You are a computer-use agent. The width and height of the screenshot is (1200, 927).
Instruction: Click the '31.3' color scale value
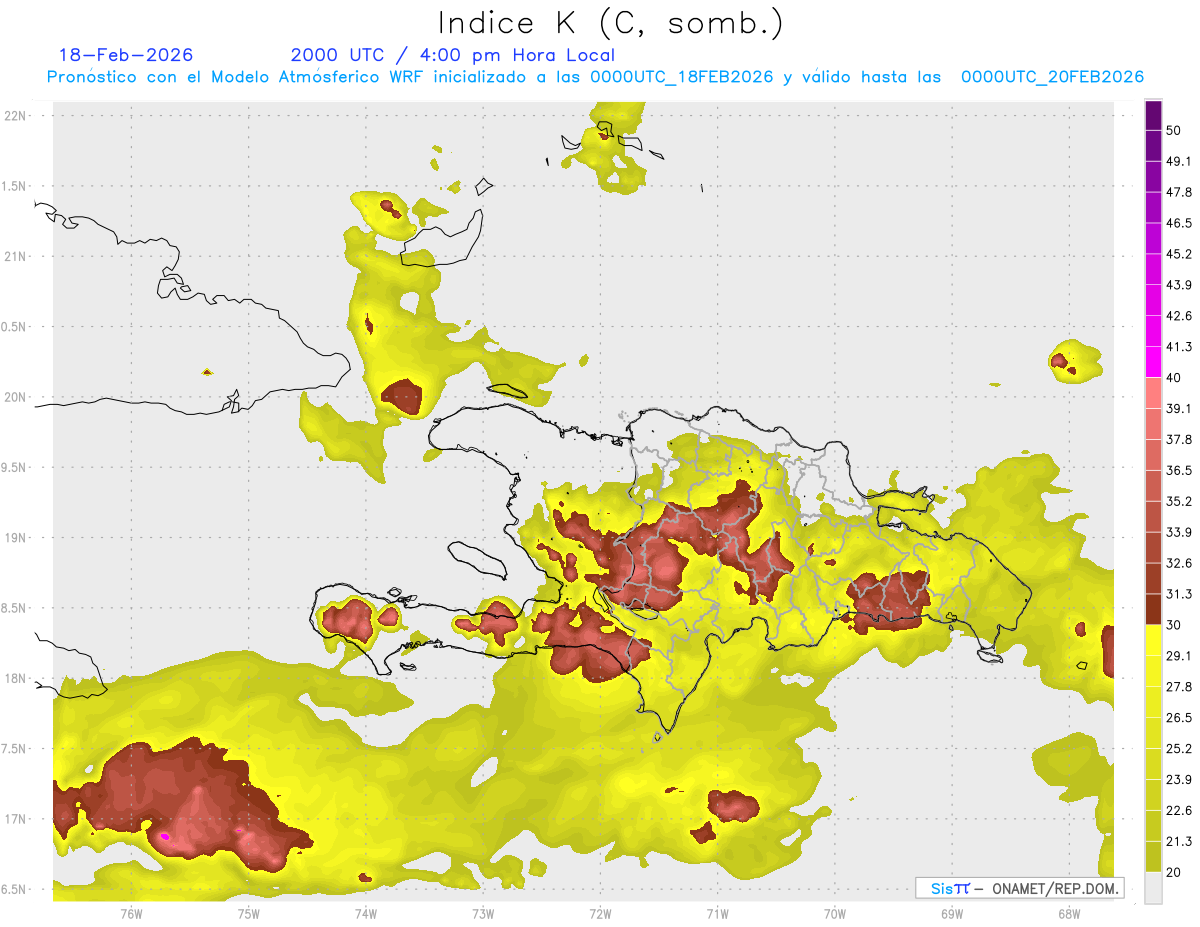1179,594
